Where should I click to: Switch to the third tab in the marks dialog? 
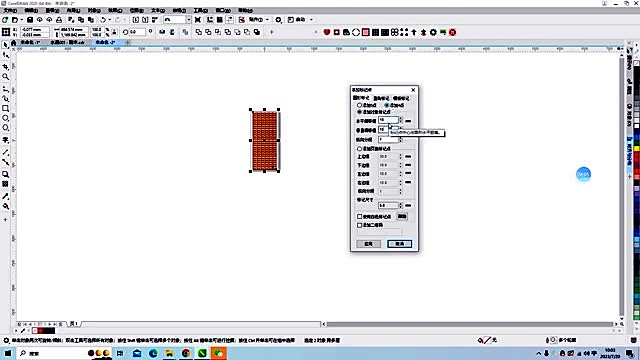(x=401, y=98)
